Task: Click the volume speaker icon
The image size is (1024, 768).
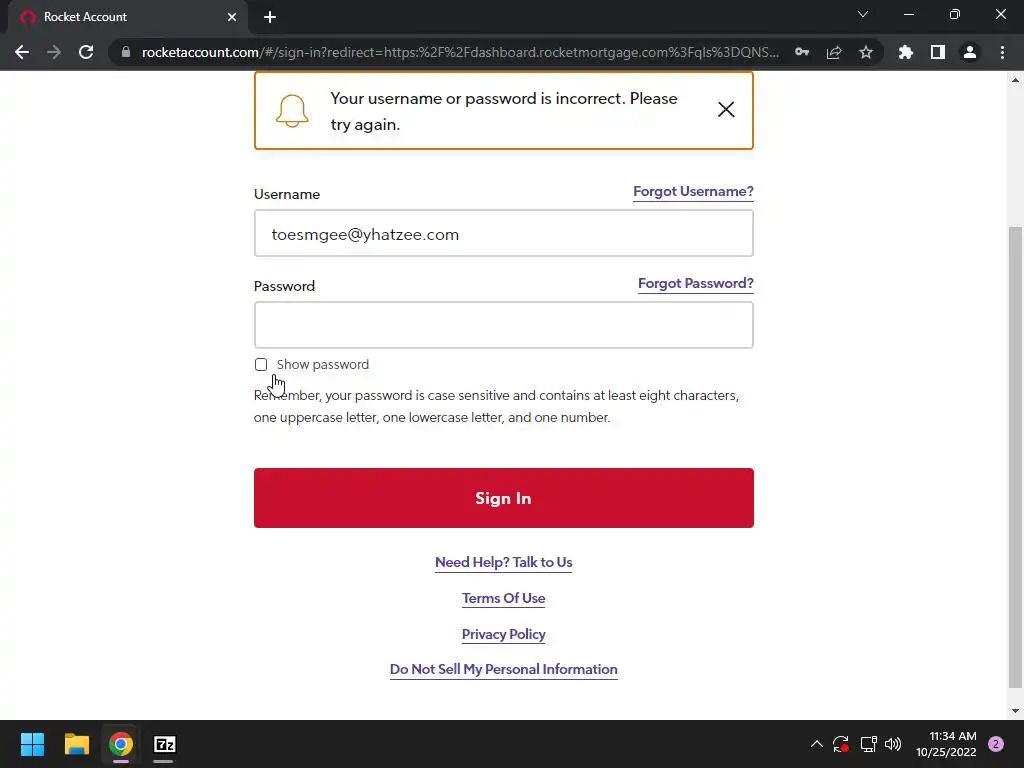Action: [x=893, y=744]
